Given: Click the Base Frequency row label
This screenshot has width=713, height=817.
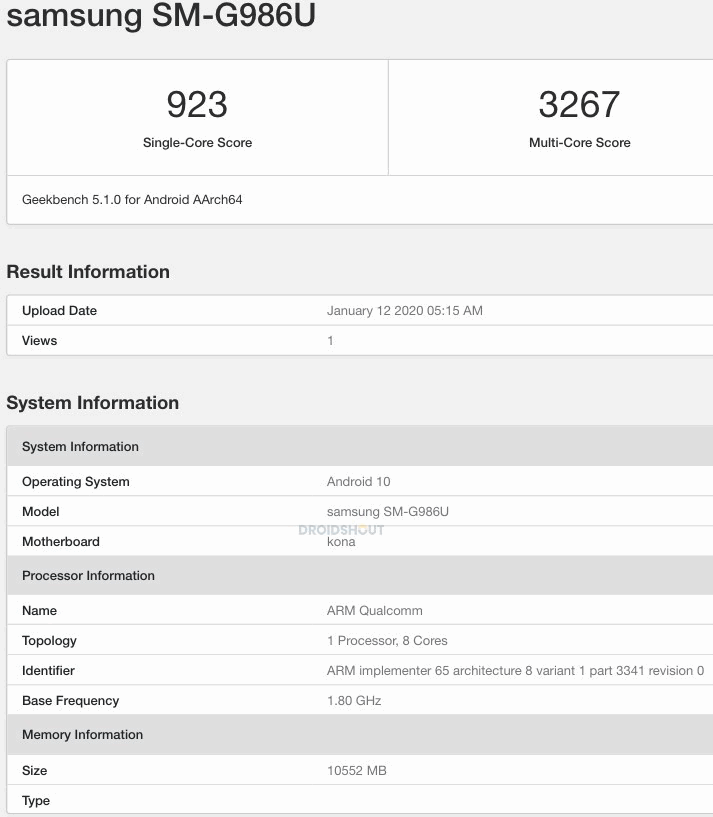Looking at the screenshot, I should 70,701.
